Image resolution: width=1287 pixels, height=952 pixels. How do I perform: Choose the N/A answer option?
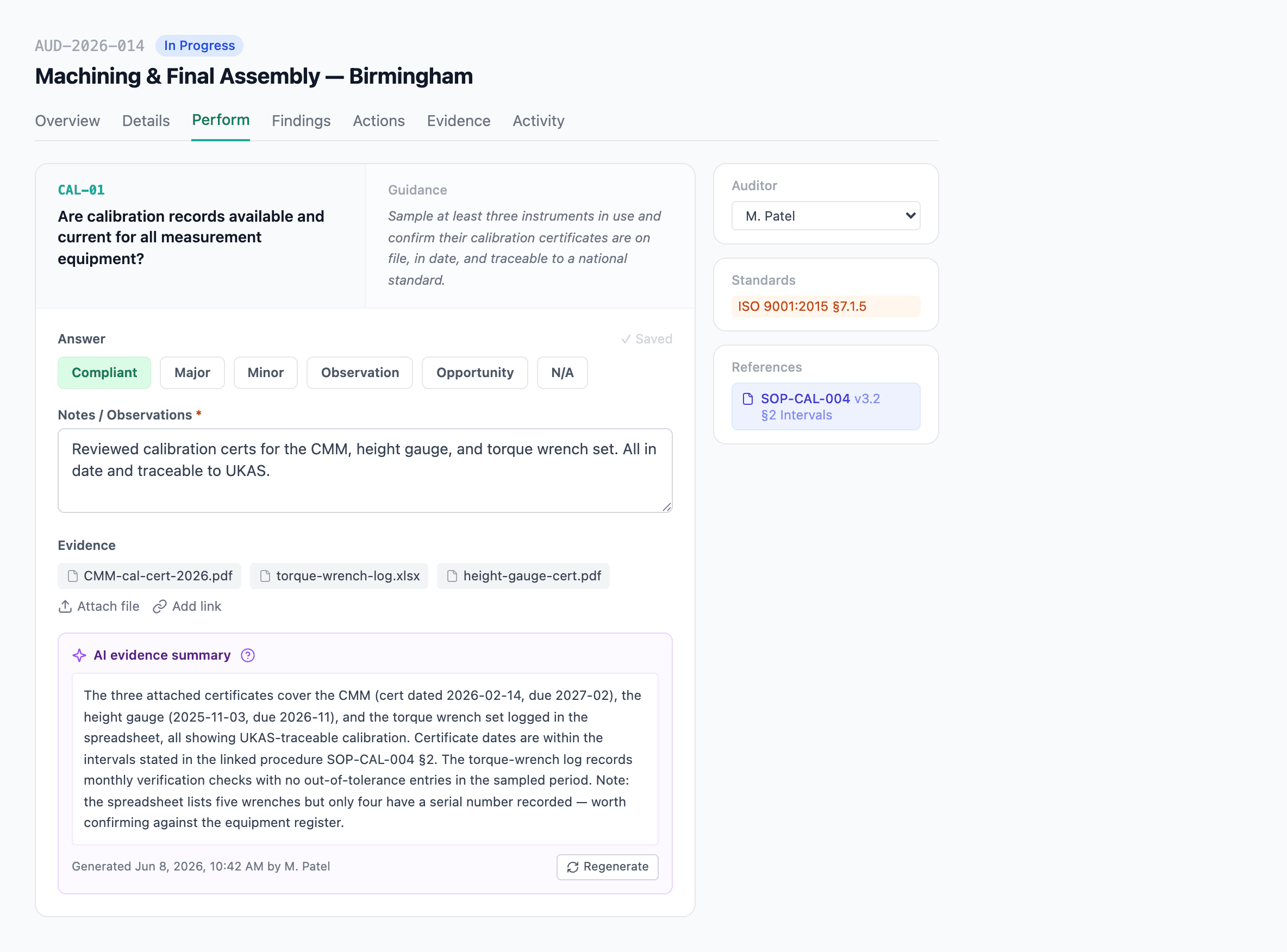tap(562, 372)
